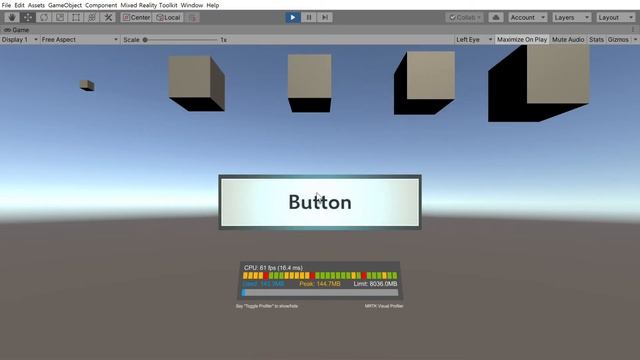Click the large in-scene Button
The height and width of the screenshot is (360, 640).
click(x=320, y=202)
